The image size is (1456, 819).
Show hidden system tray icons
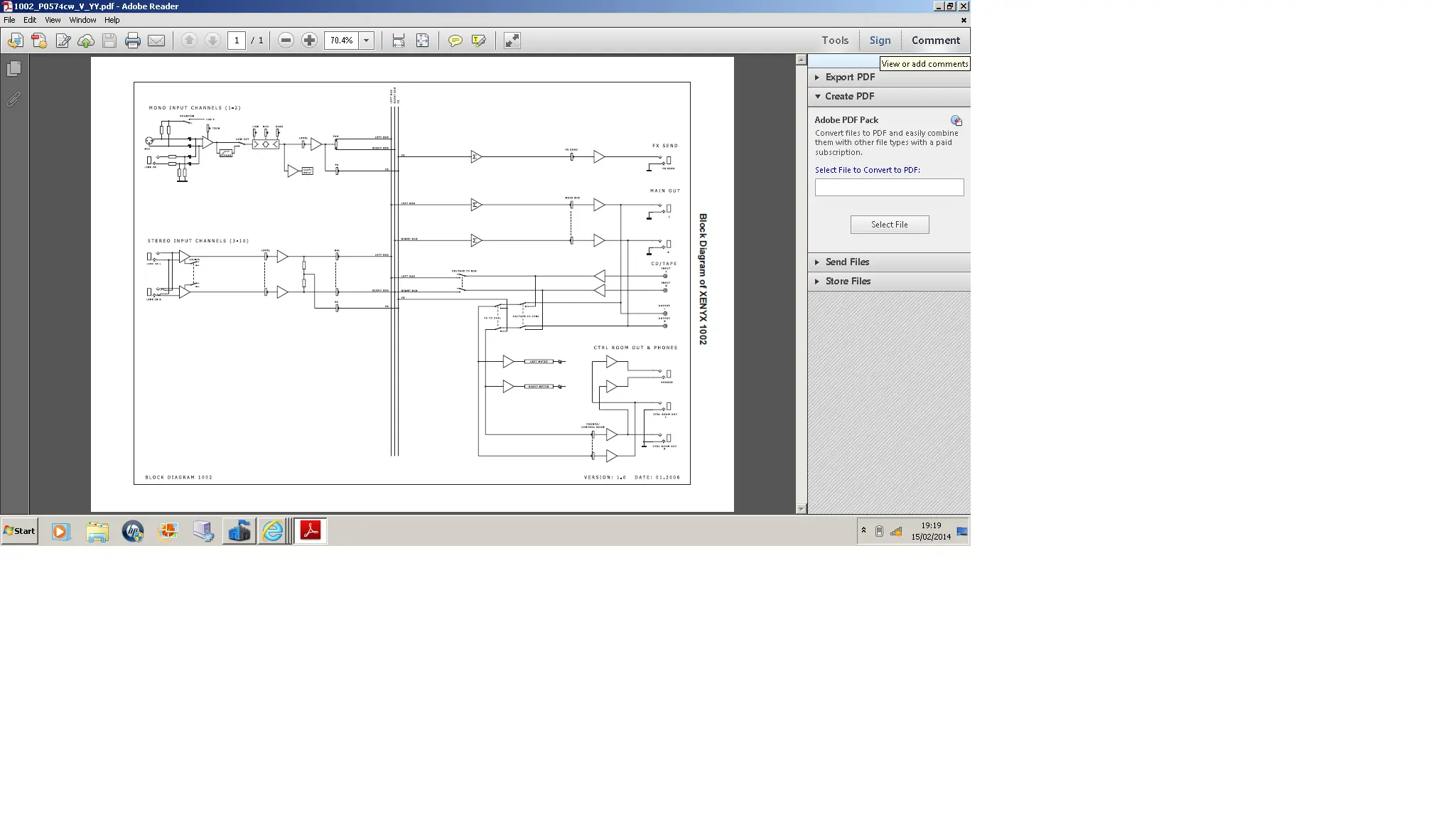tap(863, 530)
